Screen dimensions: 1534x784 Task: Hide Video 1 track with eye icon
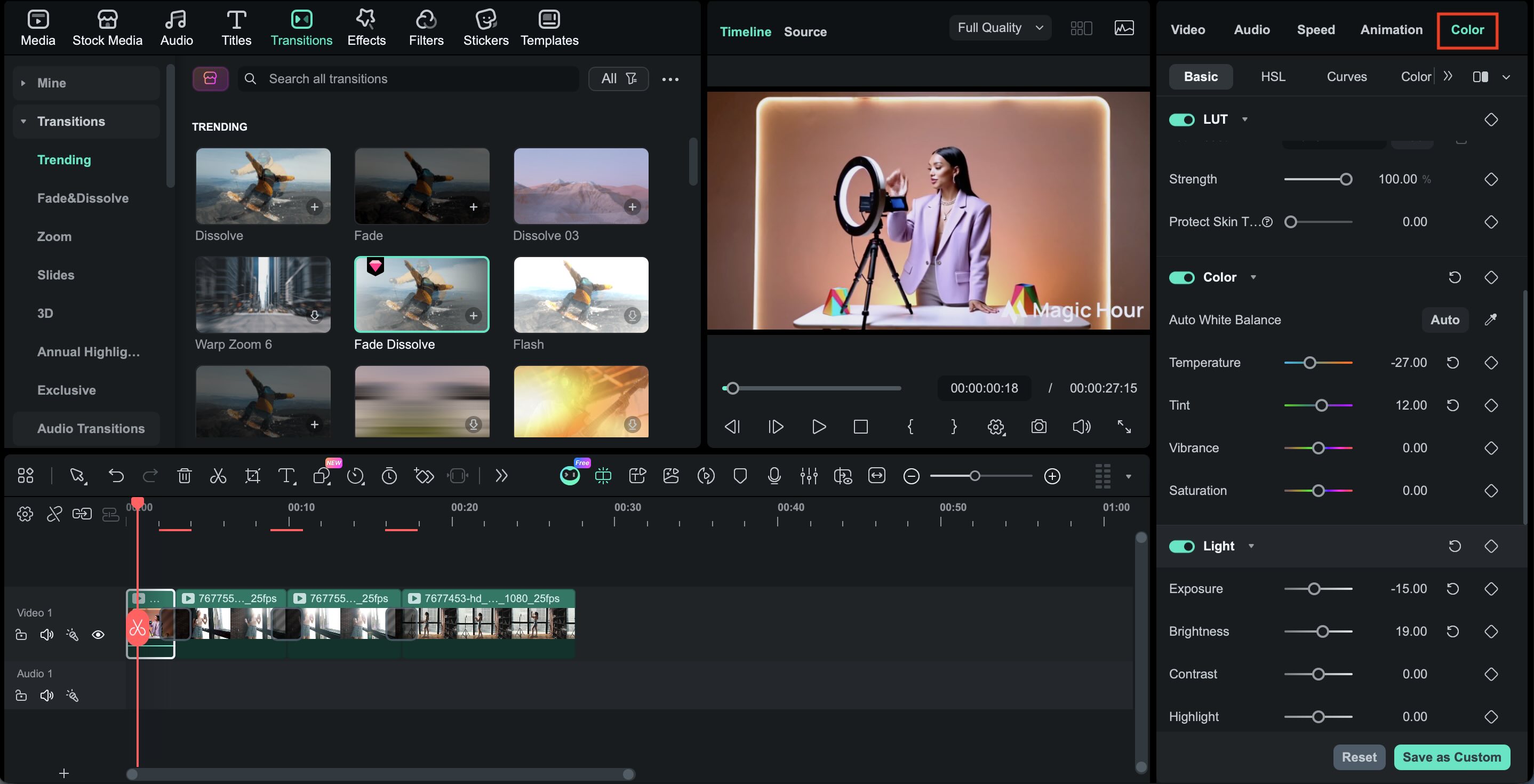98,635
